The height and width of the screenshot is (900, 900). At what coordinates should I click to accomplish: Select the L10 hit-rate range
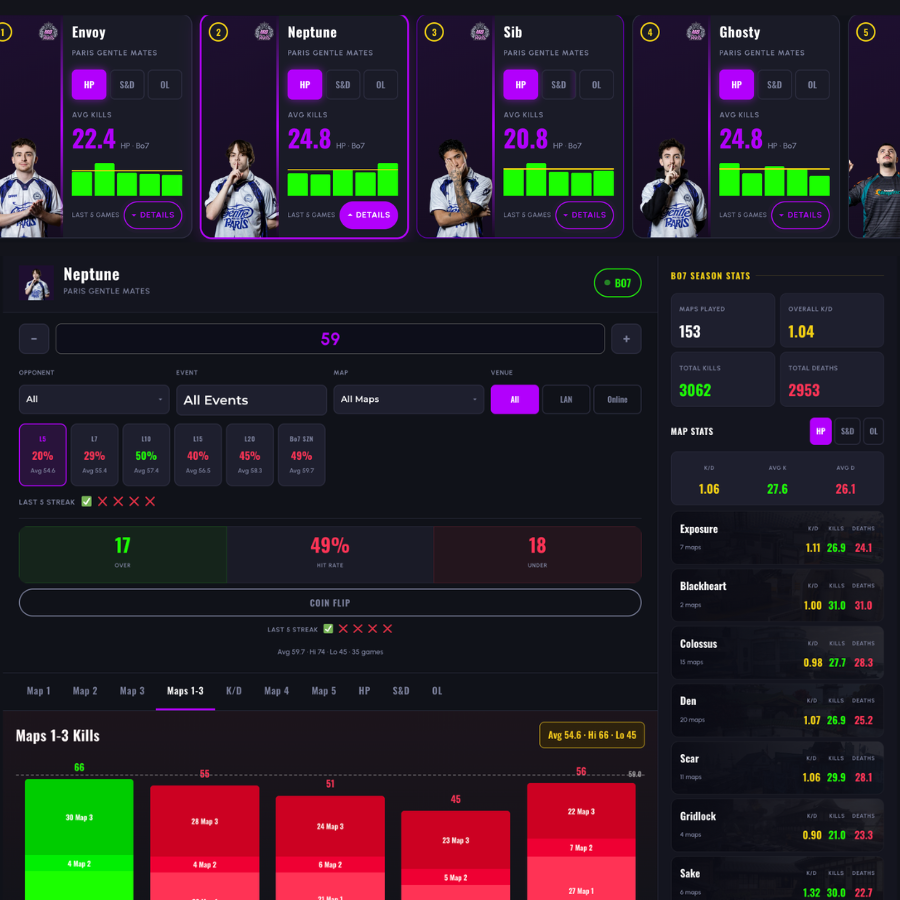[146, 455]
